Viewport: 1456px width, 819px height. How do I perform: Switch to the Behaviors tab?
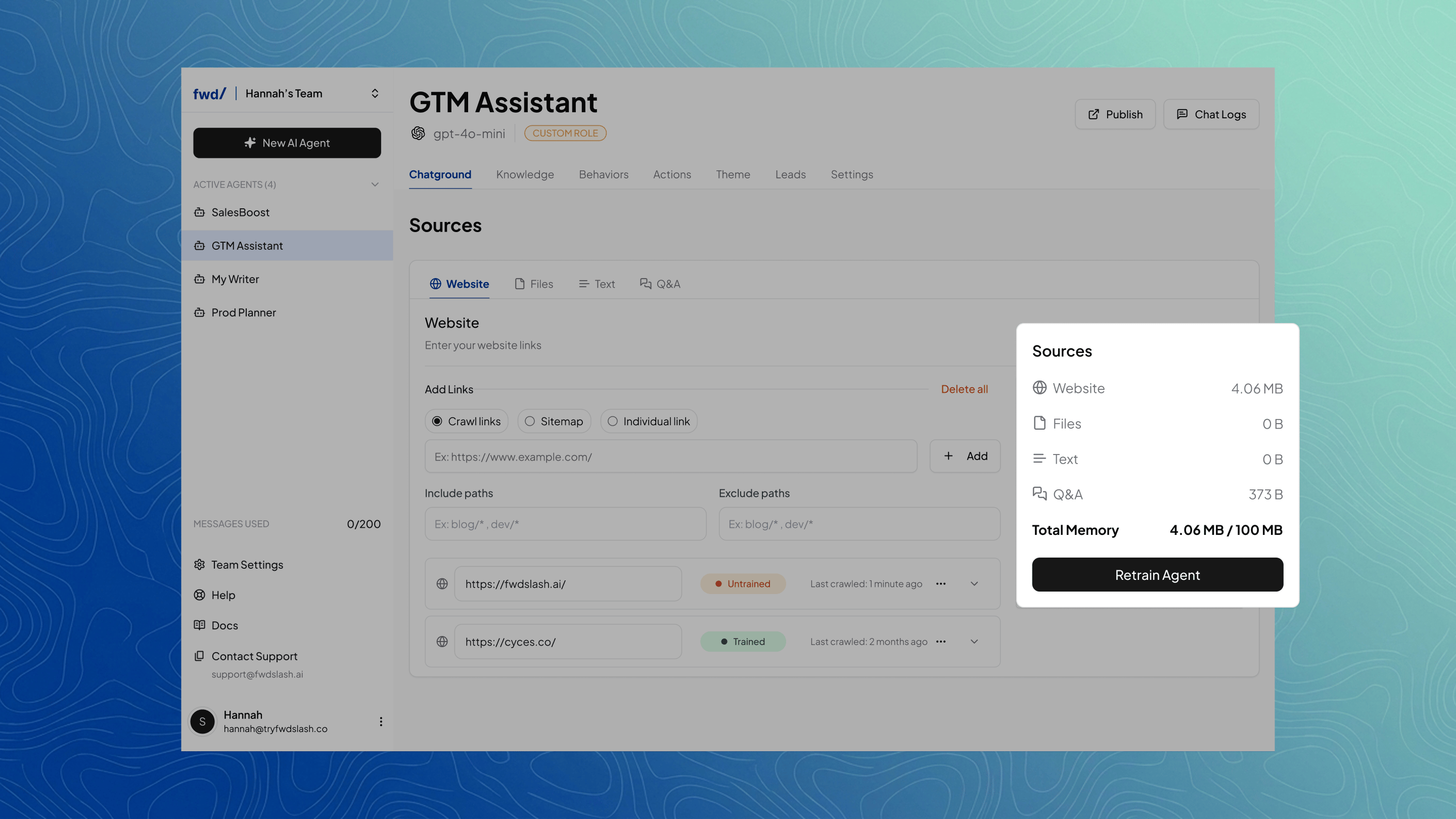coord(604,174)
